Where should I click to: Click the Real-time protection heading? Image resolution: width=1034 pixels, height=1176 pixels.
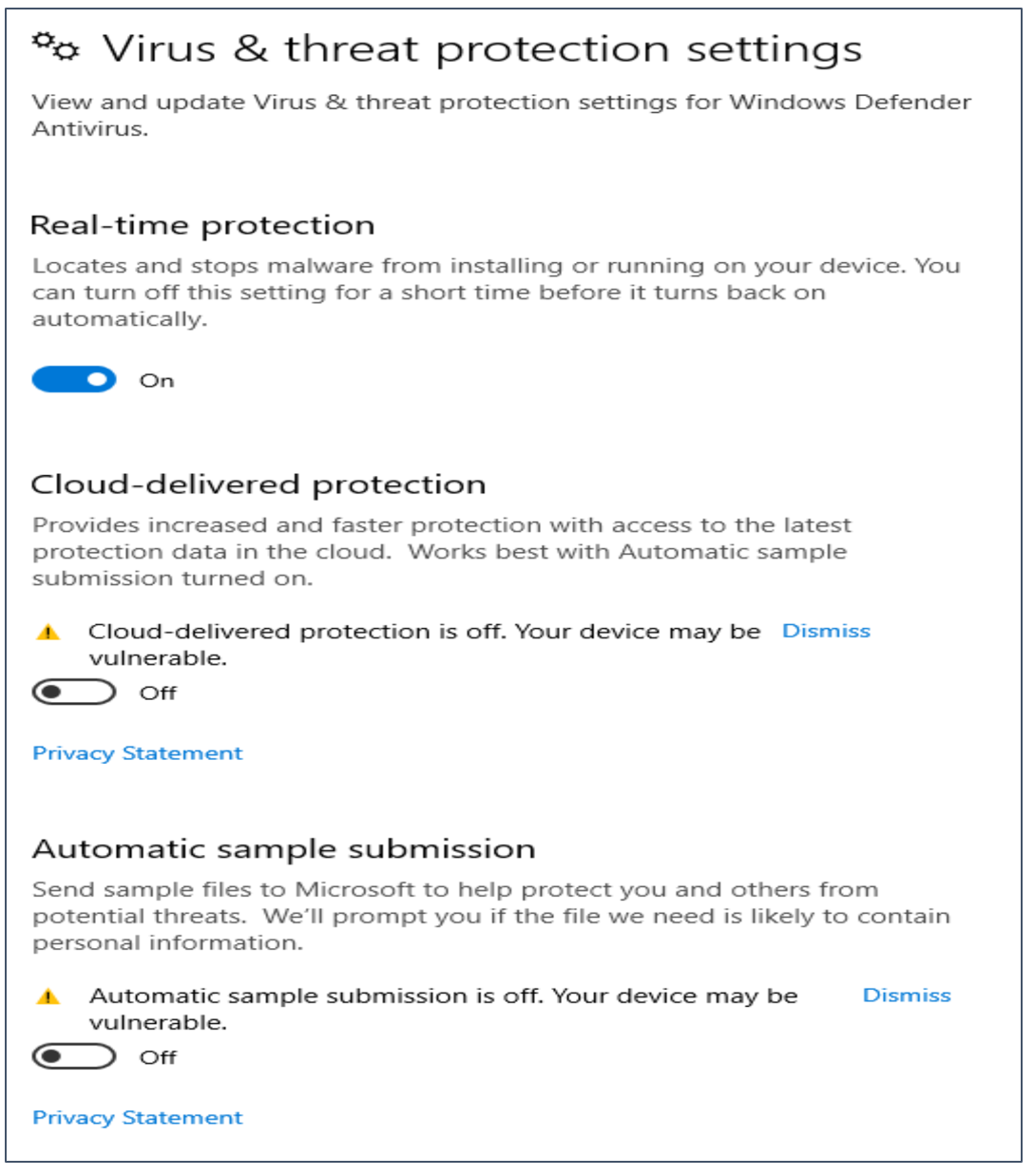tap(202, 225)
